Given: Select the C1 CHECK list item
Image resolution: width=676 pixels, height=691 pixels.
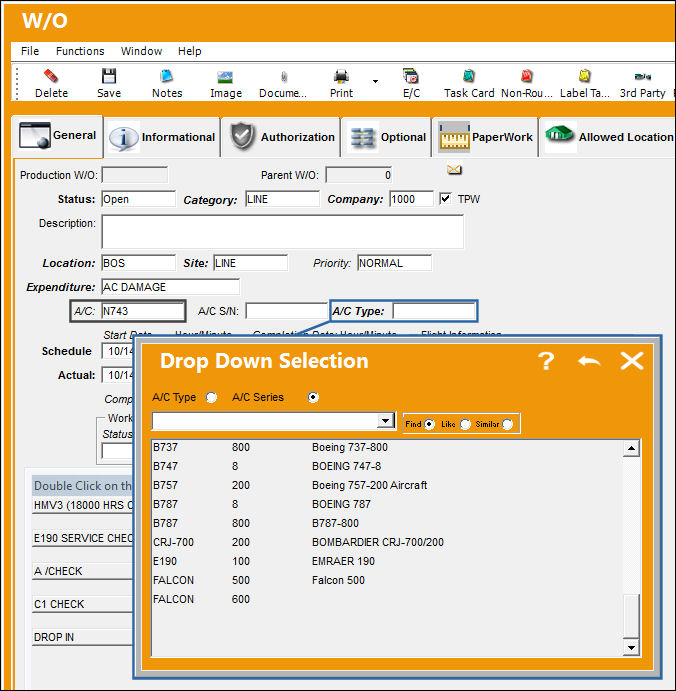Looking at the screenshot, I should pyautogui.click(x=83, y=604).
